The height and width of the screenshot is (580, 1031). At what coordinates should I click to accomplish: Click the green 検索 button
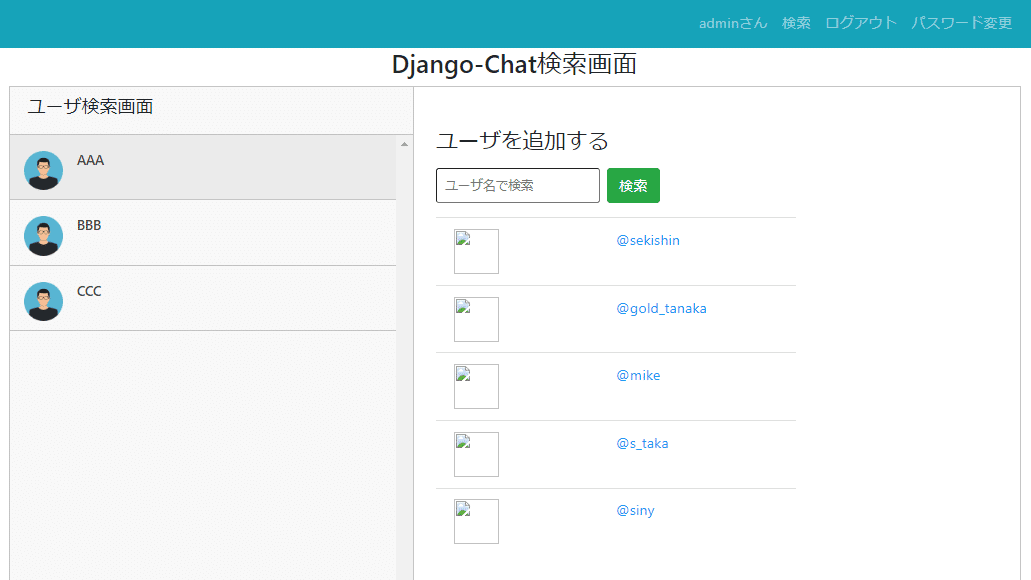click(633, 185)
